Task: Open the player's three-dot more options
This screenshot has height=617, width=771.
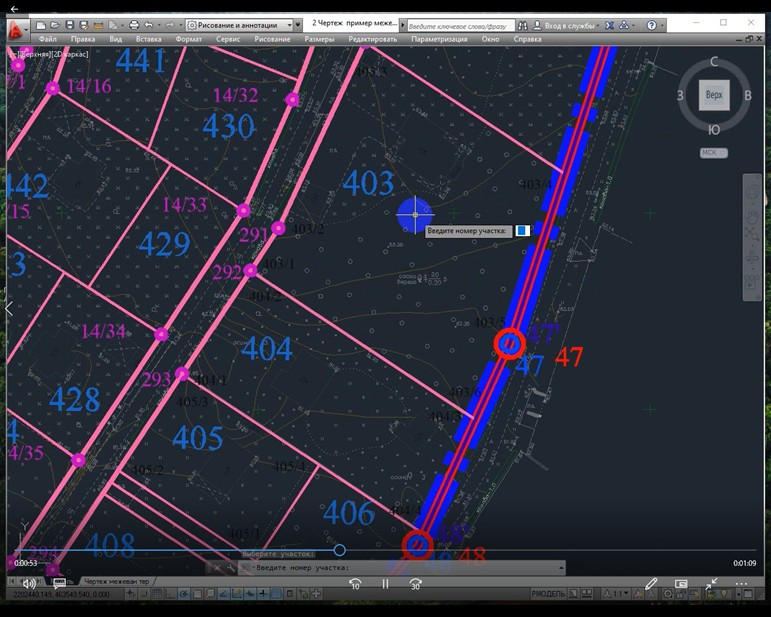Action: (x=741, y=584)
